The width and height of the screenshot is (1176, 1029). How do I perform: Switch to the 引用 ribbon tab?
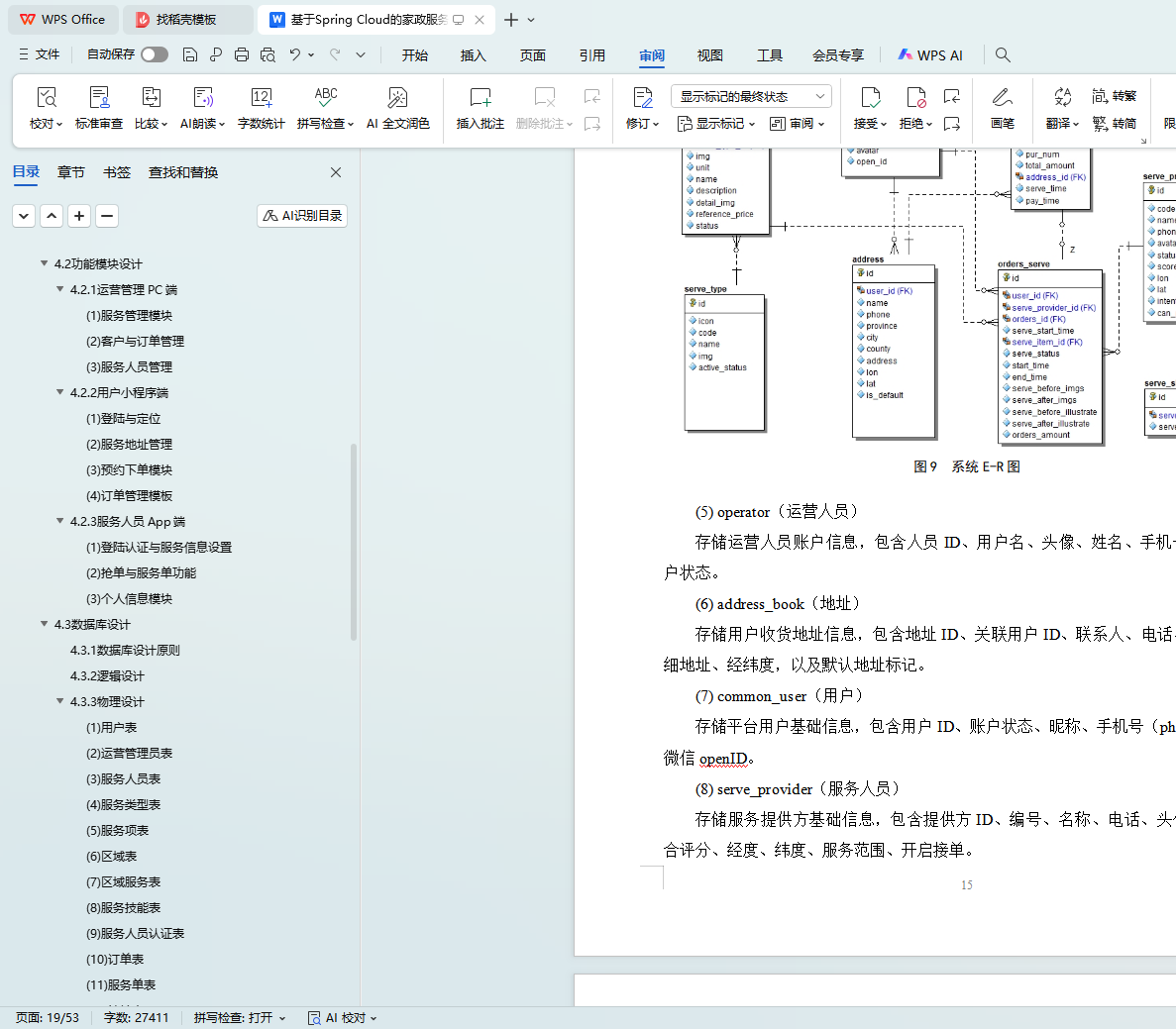click(x=591, y=54)
